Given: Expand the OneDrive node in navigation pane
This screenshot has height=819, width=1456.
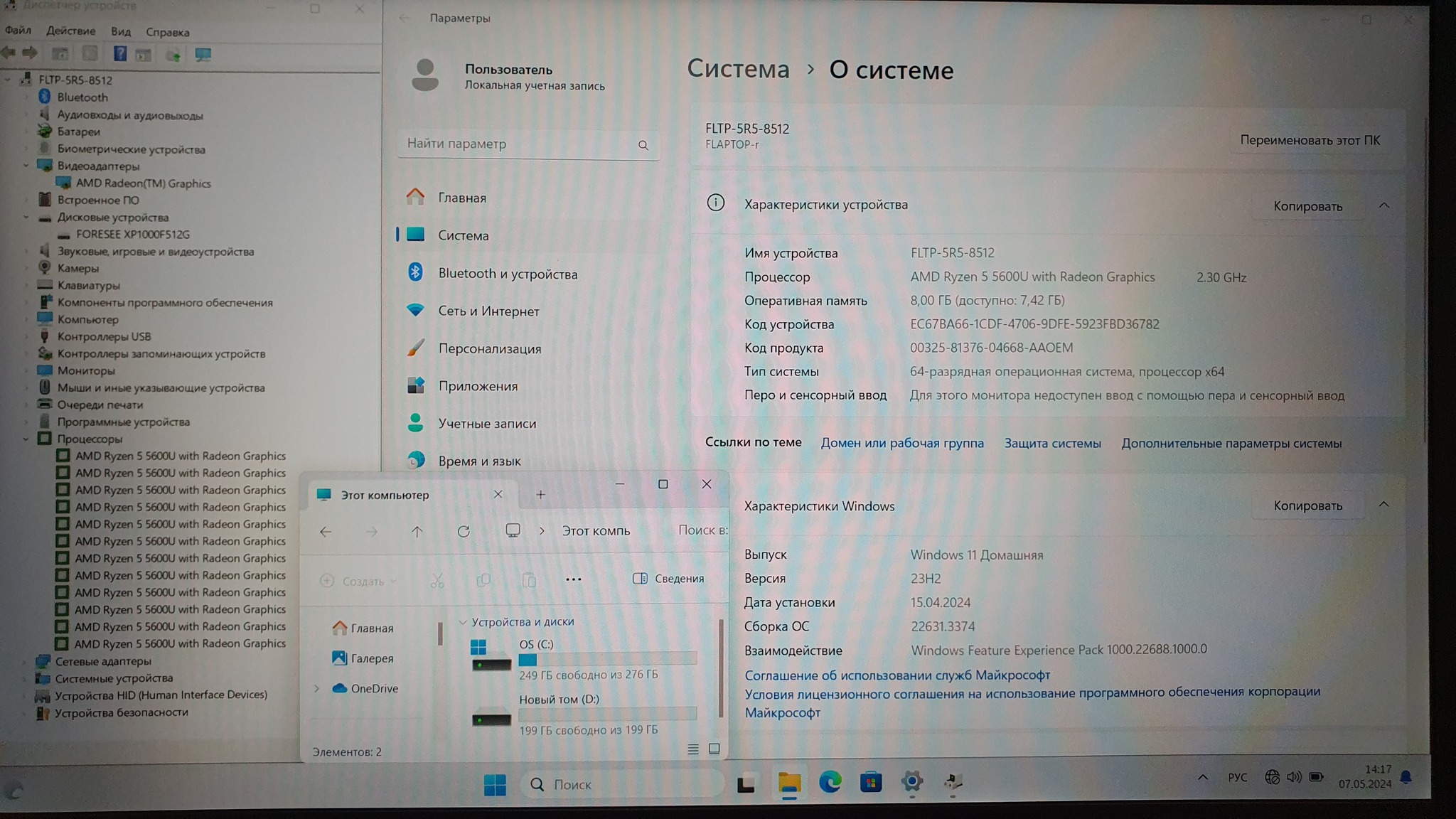Looking at the screenshot, I should (317, 688).
